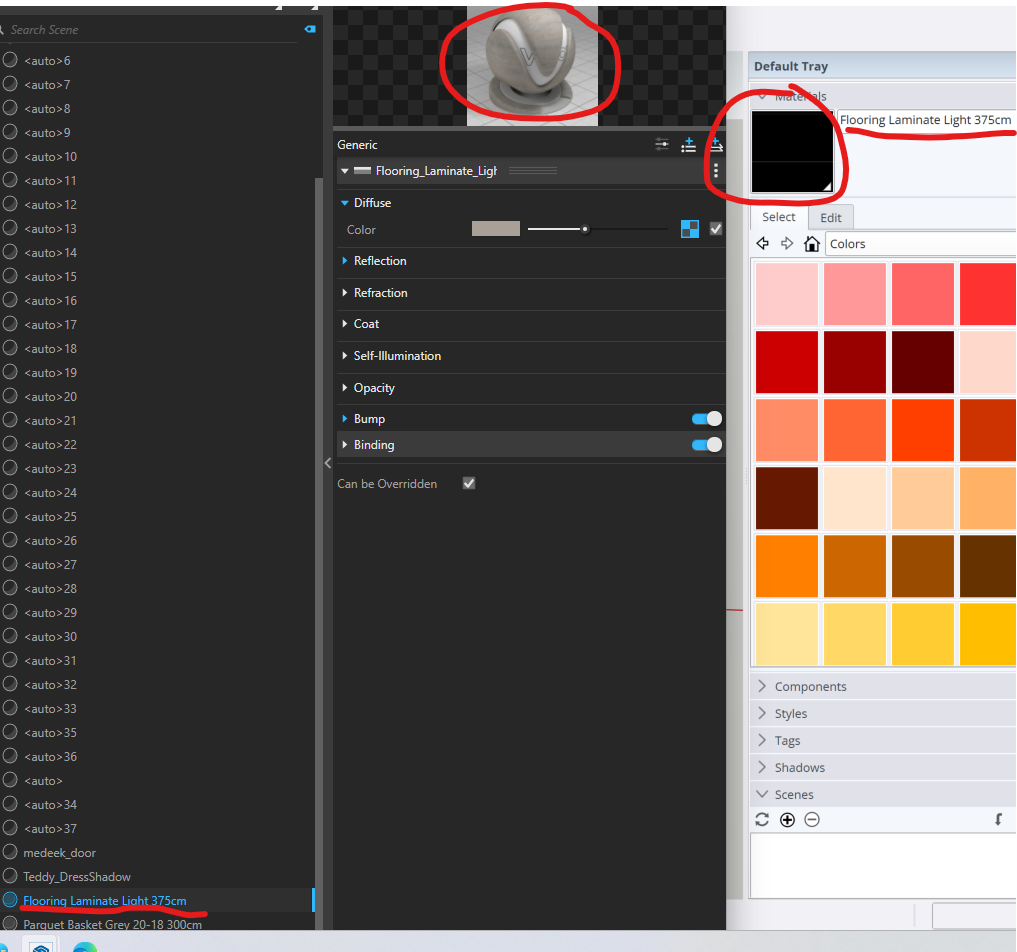Click the Diffuse color swatch

click(x=496, y=228)
